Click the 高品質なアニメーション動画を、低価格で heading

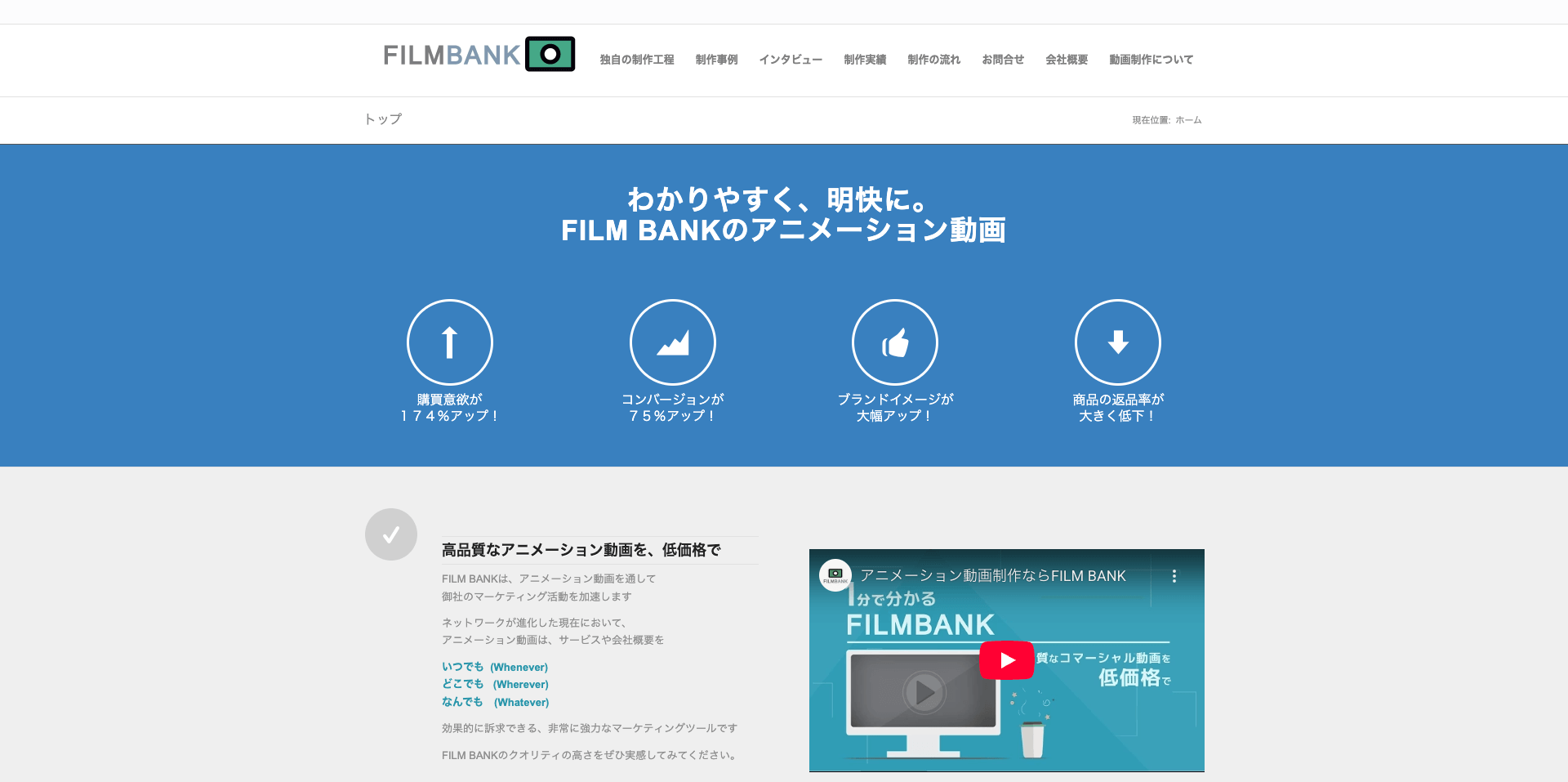click(581, 550)
